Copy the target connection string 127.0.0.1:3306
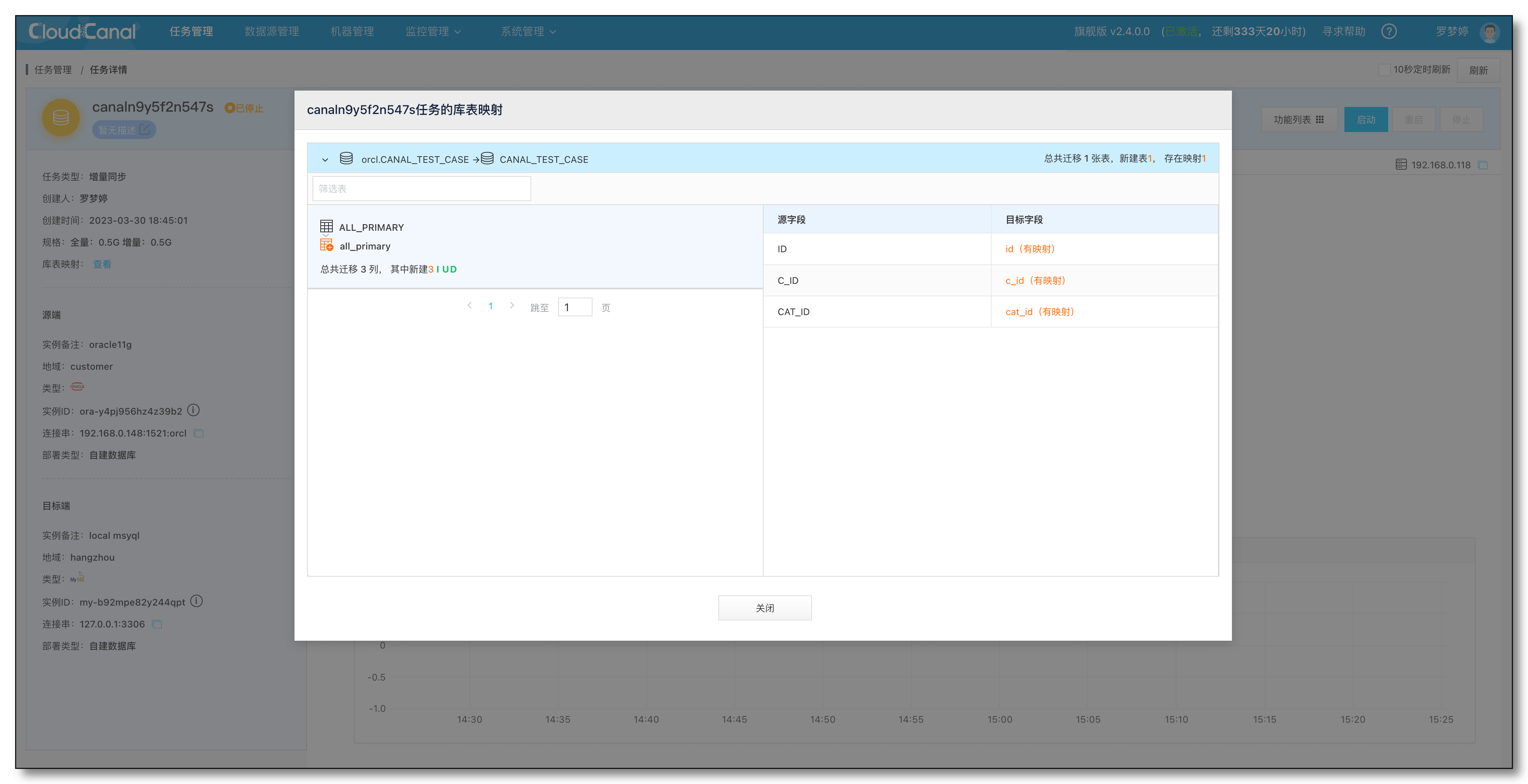Image resolution: width=1528 pixels, height=784 pixels. pyautogui.click(x=157, y=624)
